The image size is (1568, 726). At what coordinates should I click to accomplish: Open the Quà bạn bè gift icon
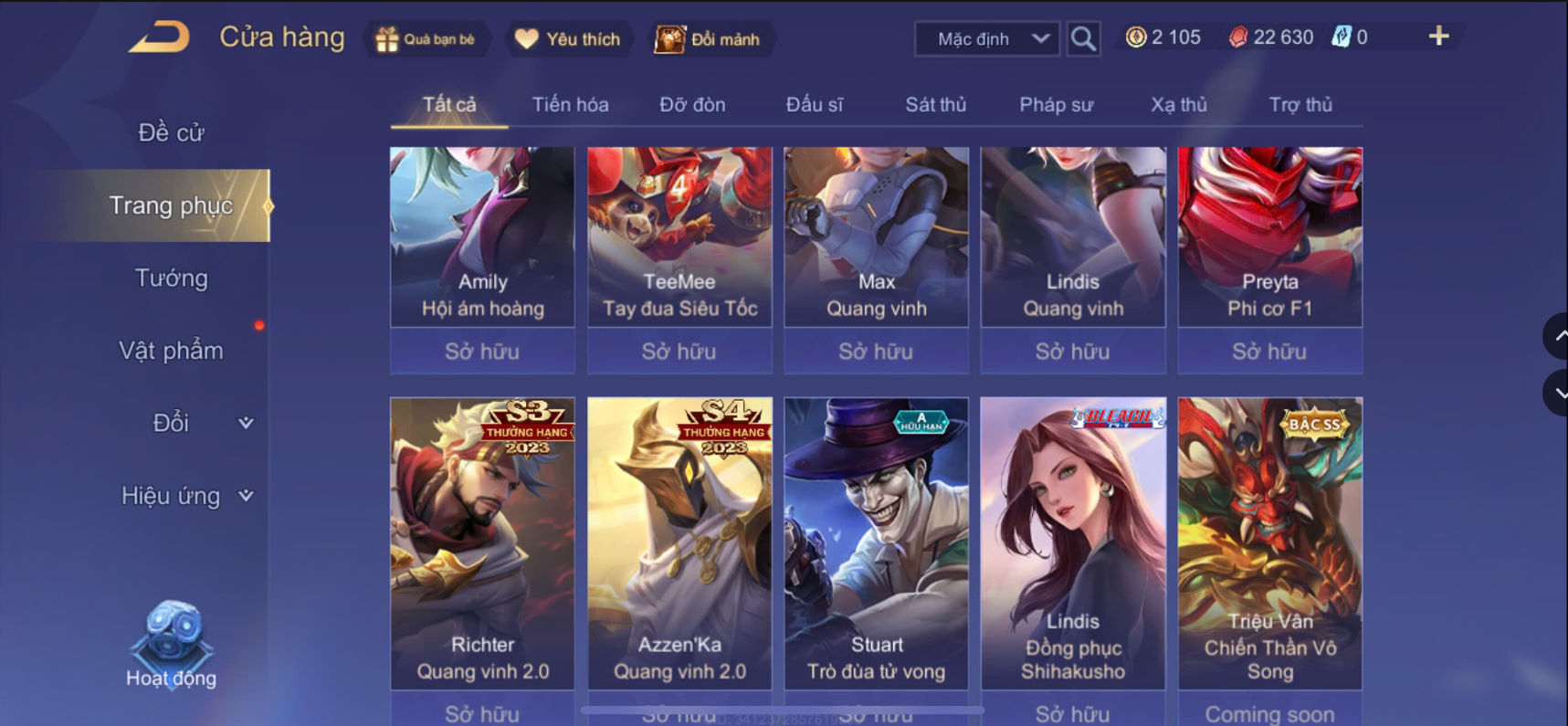point(426,39)
